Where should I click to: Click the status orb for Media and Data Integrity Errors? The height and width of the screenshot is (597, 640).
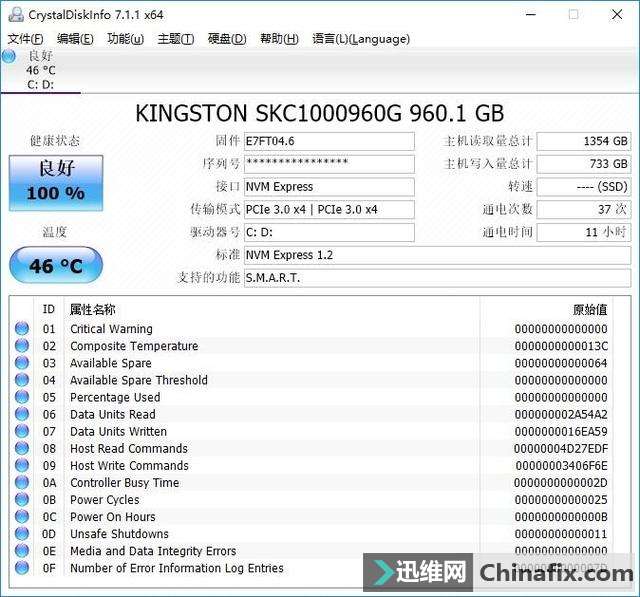tap(22, 551)
